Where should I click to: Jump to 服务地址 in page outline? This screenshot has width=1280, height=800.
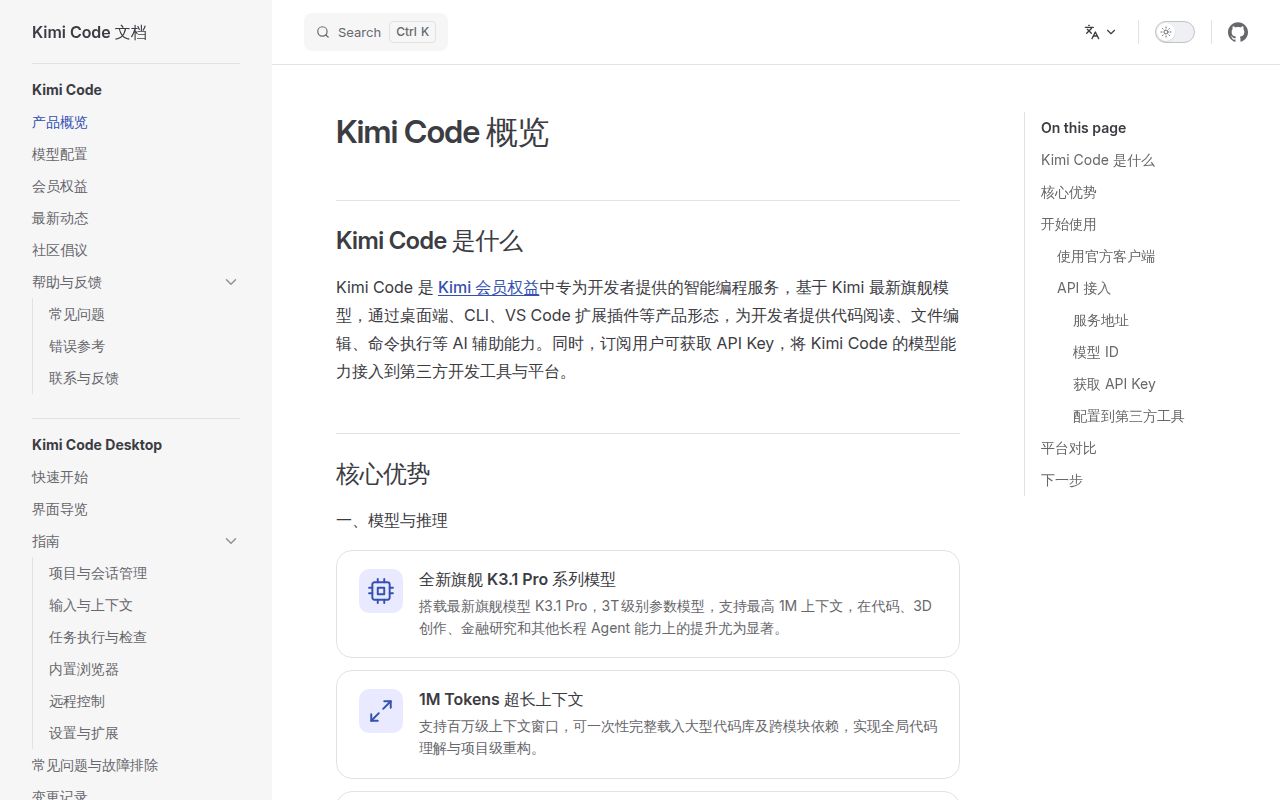[x=1101, y=320]
